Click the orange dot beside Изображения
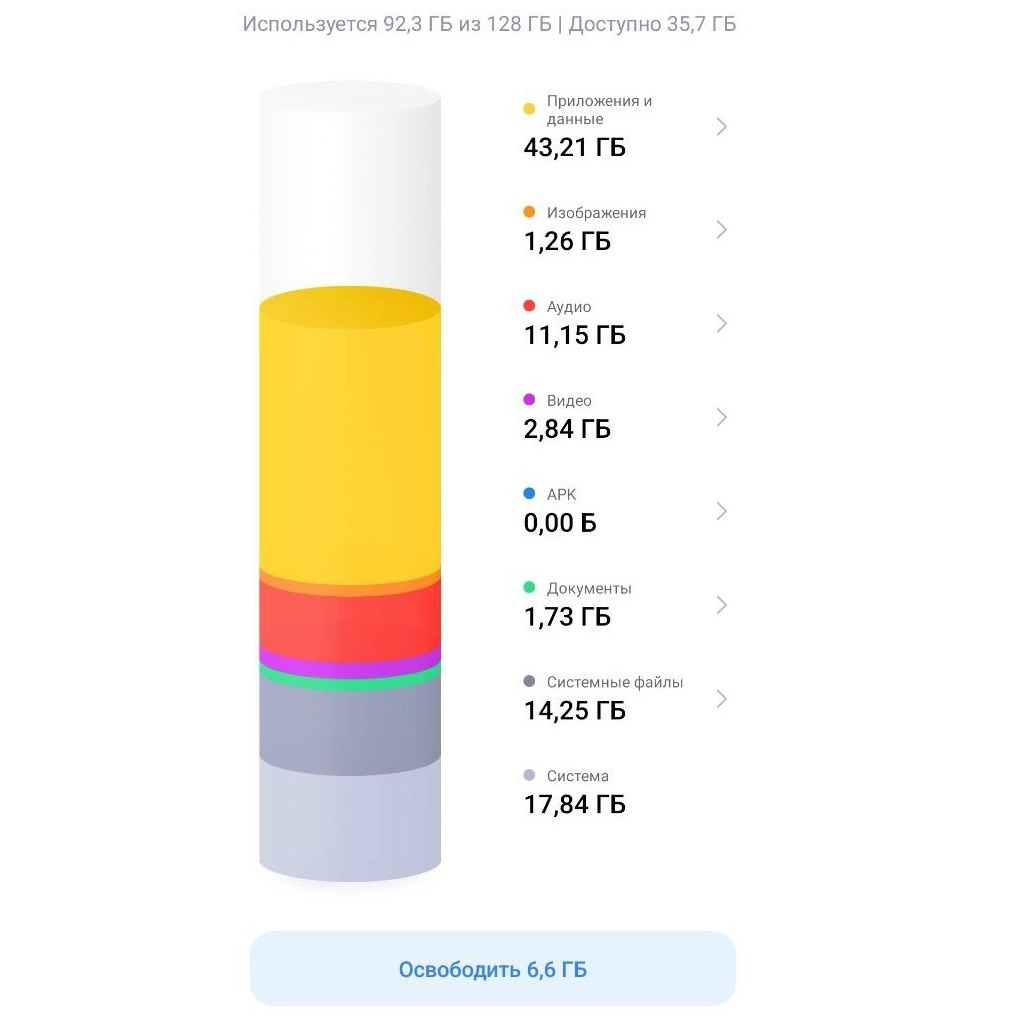Image resolution: width=1020 pixels, height=1021 pixels. (x=530, y=213)
